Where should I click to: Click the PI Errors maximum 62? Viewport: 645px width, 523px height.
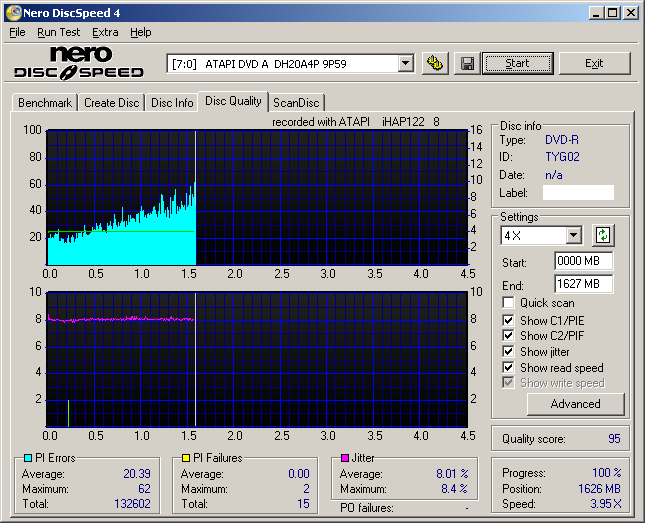point(144,489)
